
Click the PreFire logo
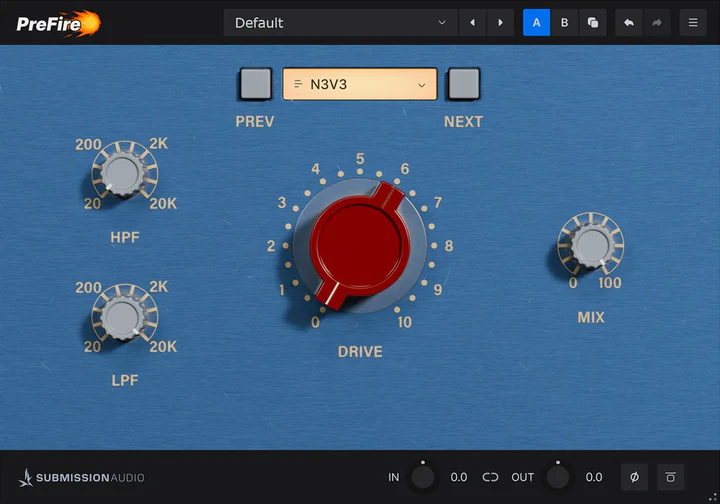coord(58,23)
